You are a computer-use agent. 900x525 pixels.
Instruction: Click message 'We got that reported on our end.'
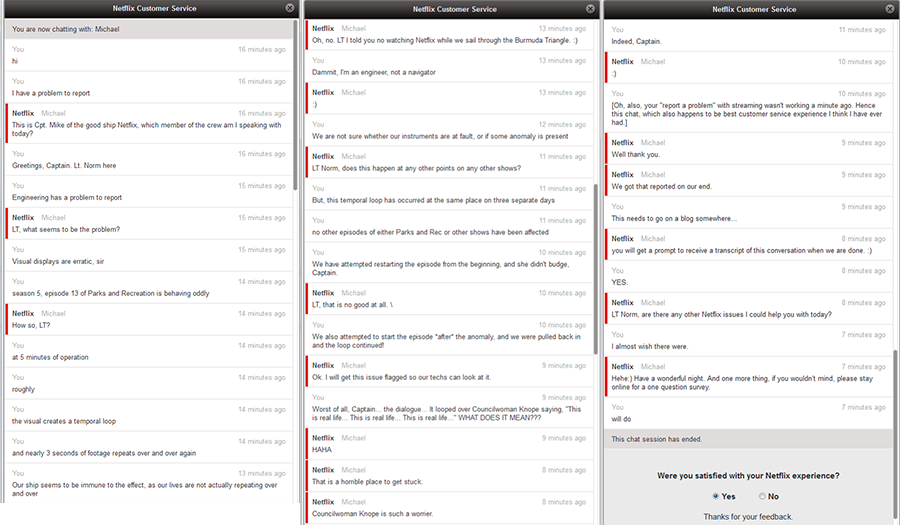661,186
